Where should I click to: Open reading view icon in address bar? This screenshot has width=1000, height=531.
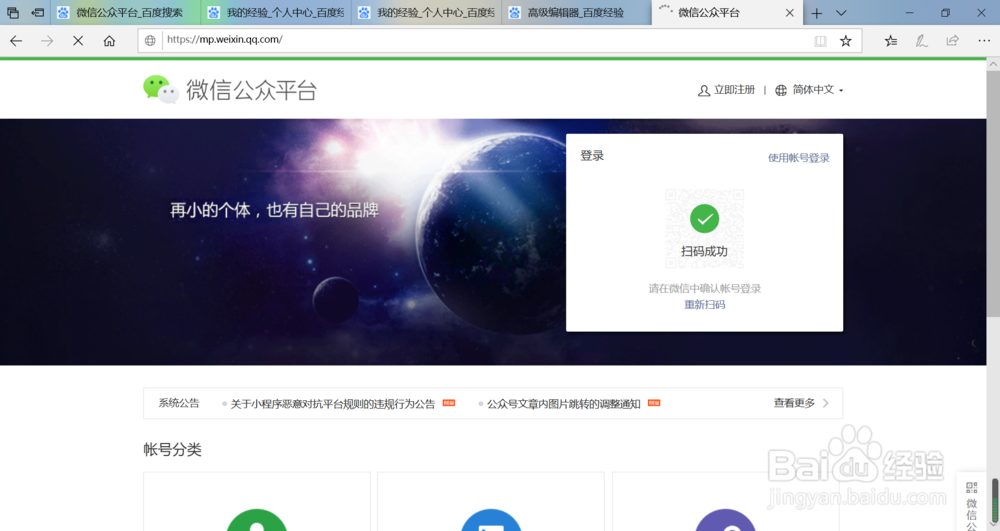click(x=820, y=41)
